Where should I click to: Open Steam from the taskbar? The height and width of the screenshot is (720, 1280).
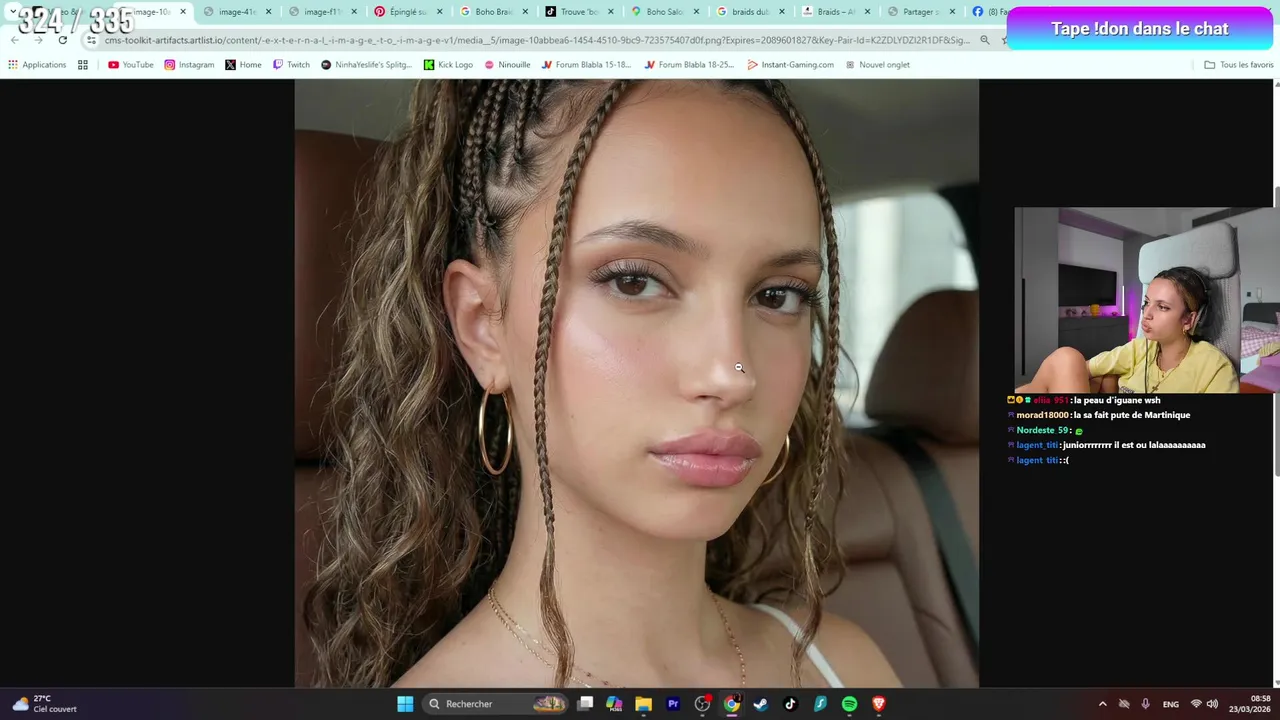(x=761, y=704)
